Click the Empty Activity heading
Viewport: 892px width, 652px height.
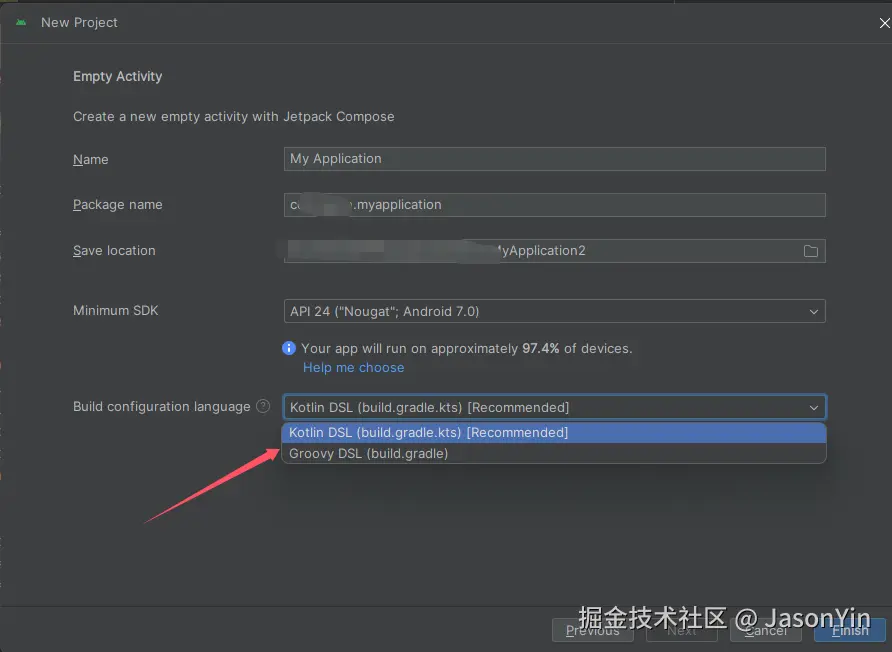pyautogui.click(x=117, y=76)
